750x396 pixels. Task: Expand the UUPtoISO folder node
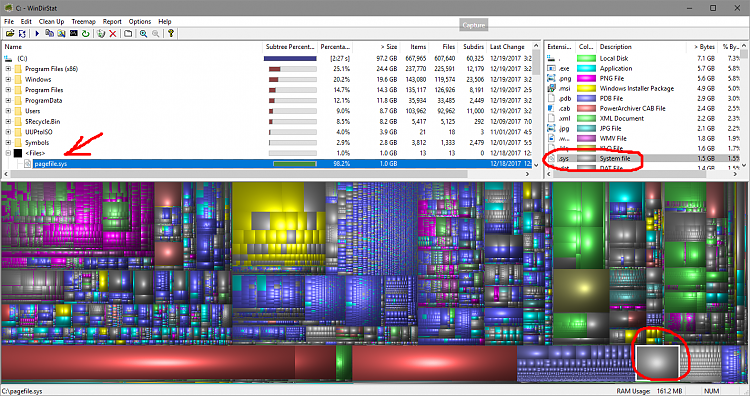(x=8, y=132)
